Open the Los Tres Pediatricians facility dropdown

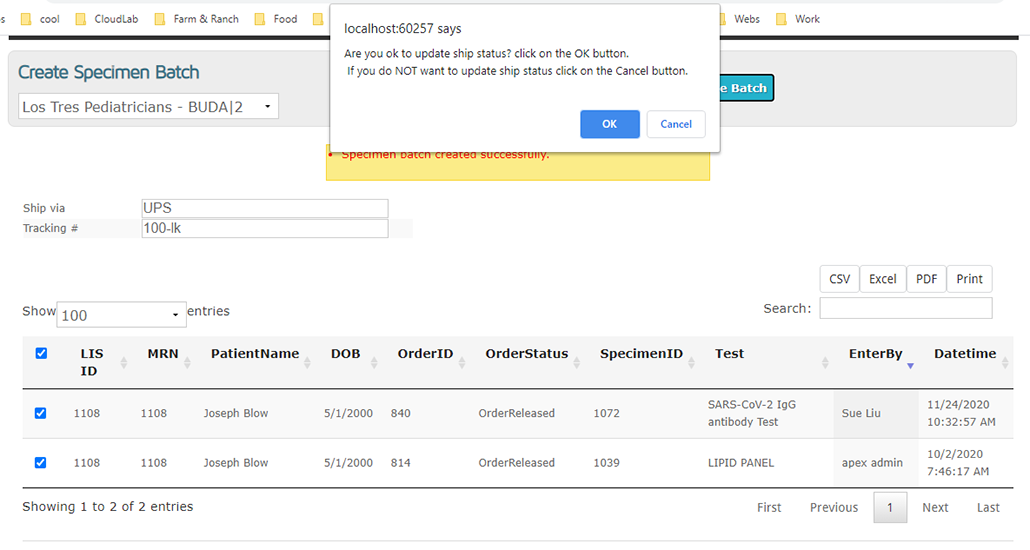[x=148, y=106]
